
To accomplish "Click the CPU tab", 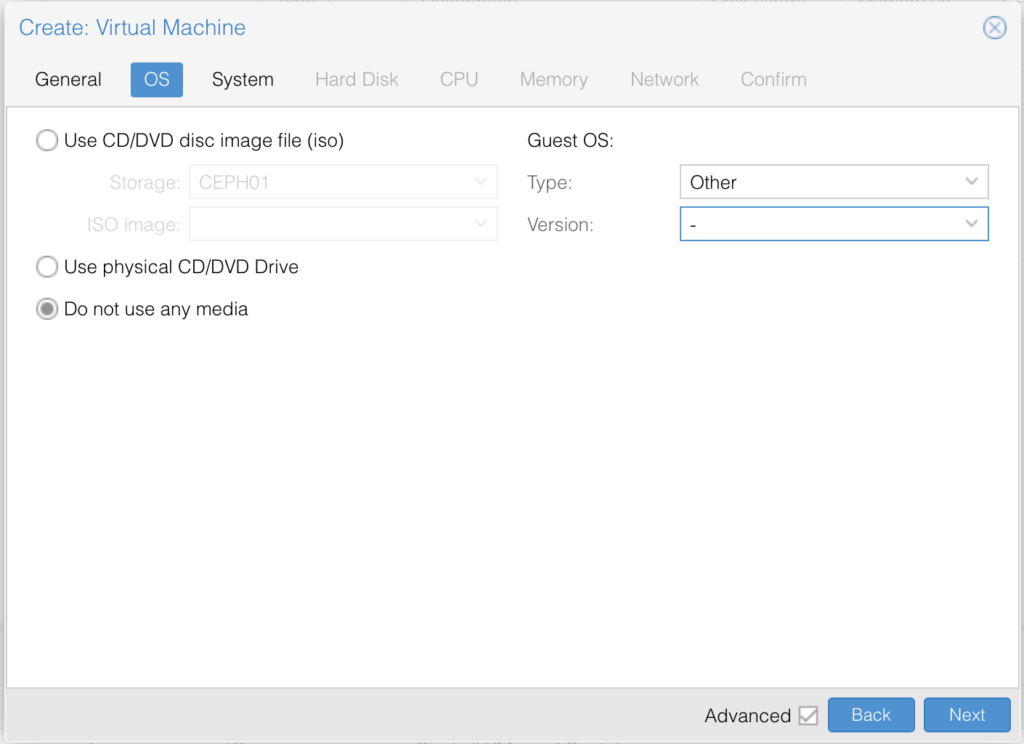I will 459,80.
